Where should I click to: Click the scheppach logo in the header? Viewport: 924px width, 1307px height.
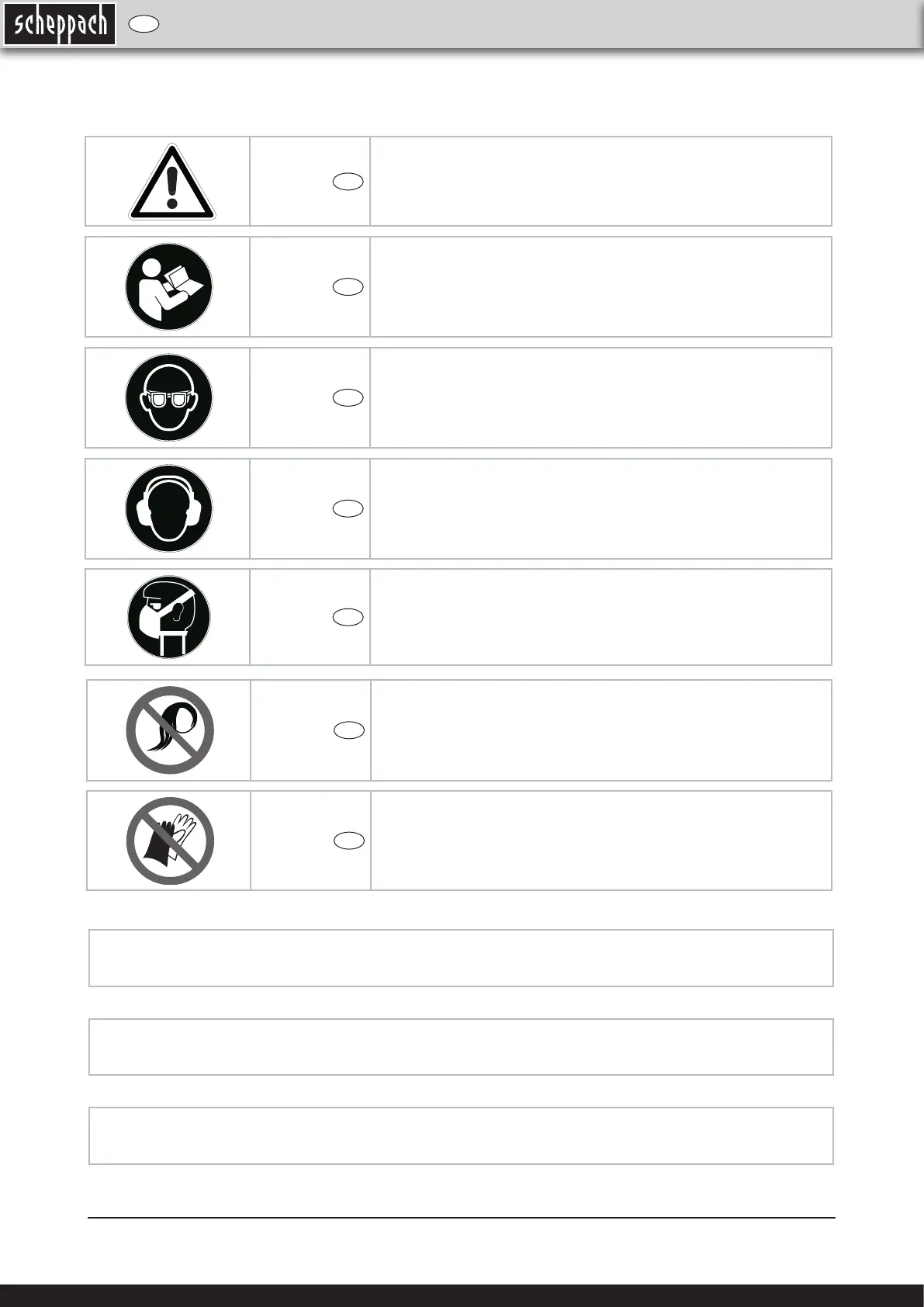[60, 25]
